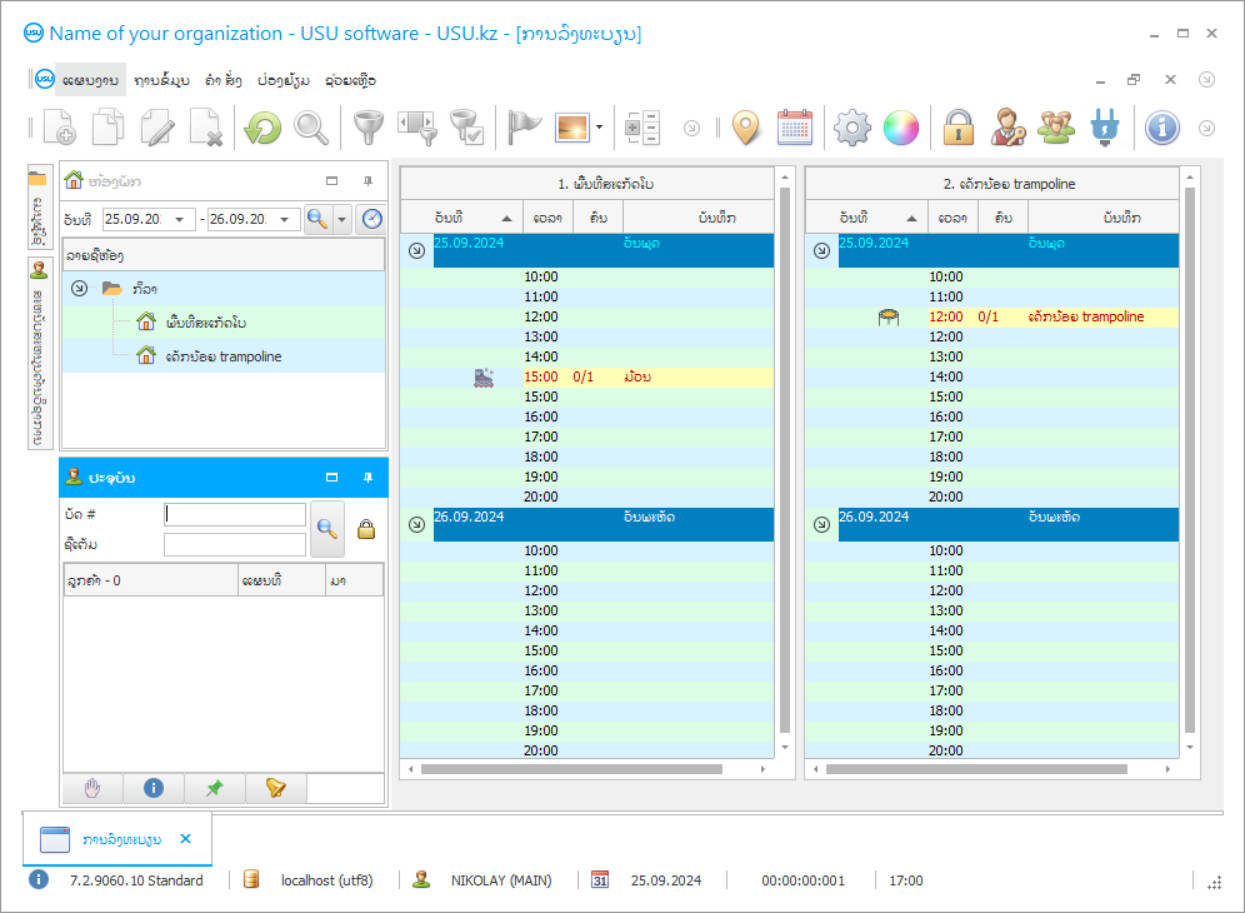Open the map location pin icon
This screenshot has height=913, width=1245.
pos(746,128)
